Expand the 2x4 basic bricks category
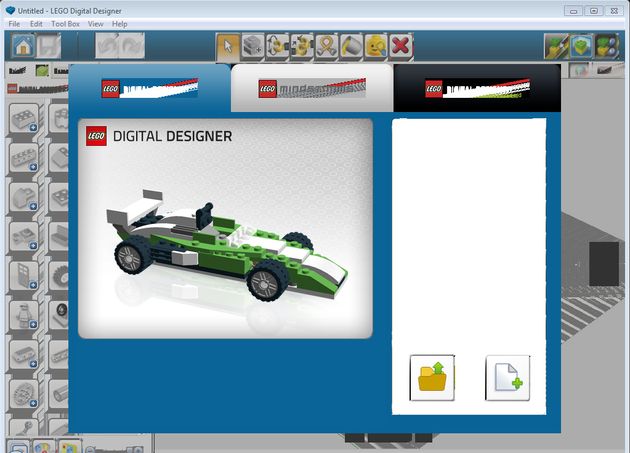The image size is (630, 453). [x=24, y=118]
